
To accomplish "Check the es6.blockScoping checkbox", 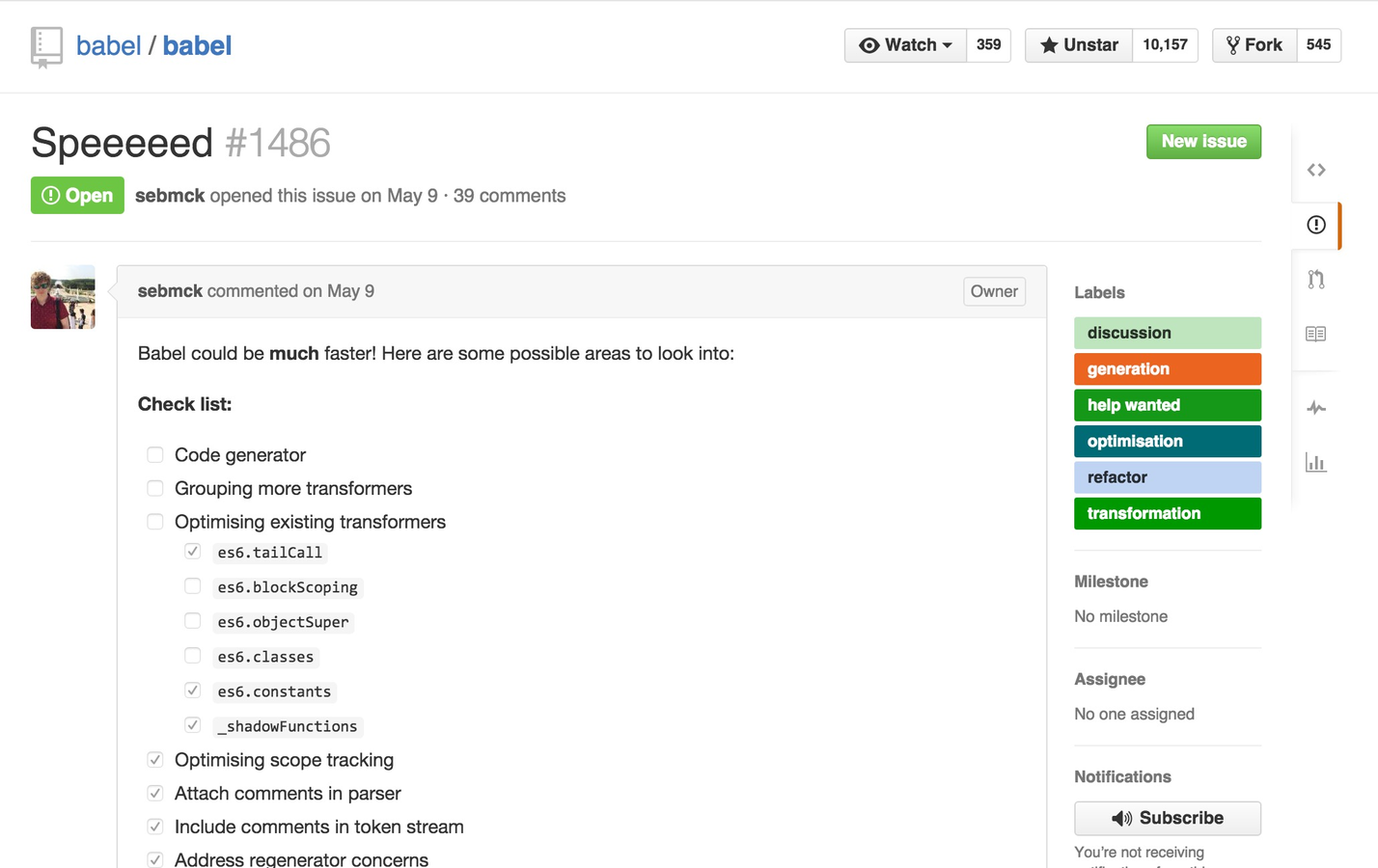I will coord(193,586).
